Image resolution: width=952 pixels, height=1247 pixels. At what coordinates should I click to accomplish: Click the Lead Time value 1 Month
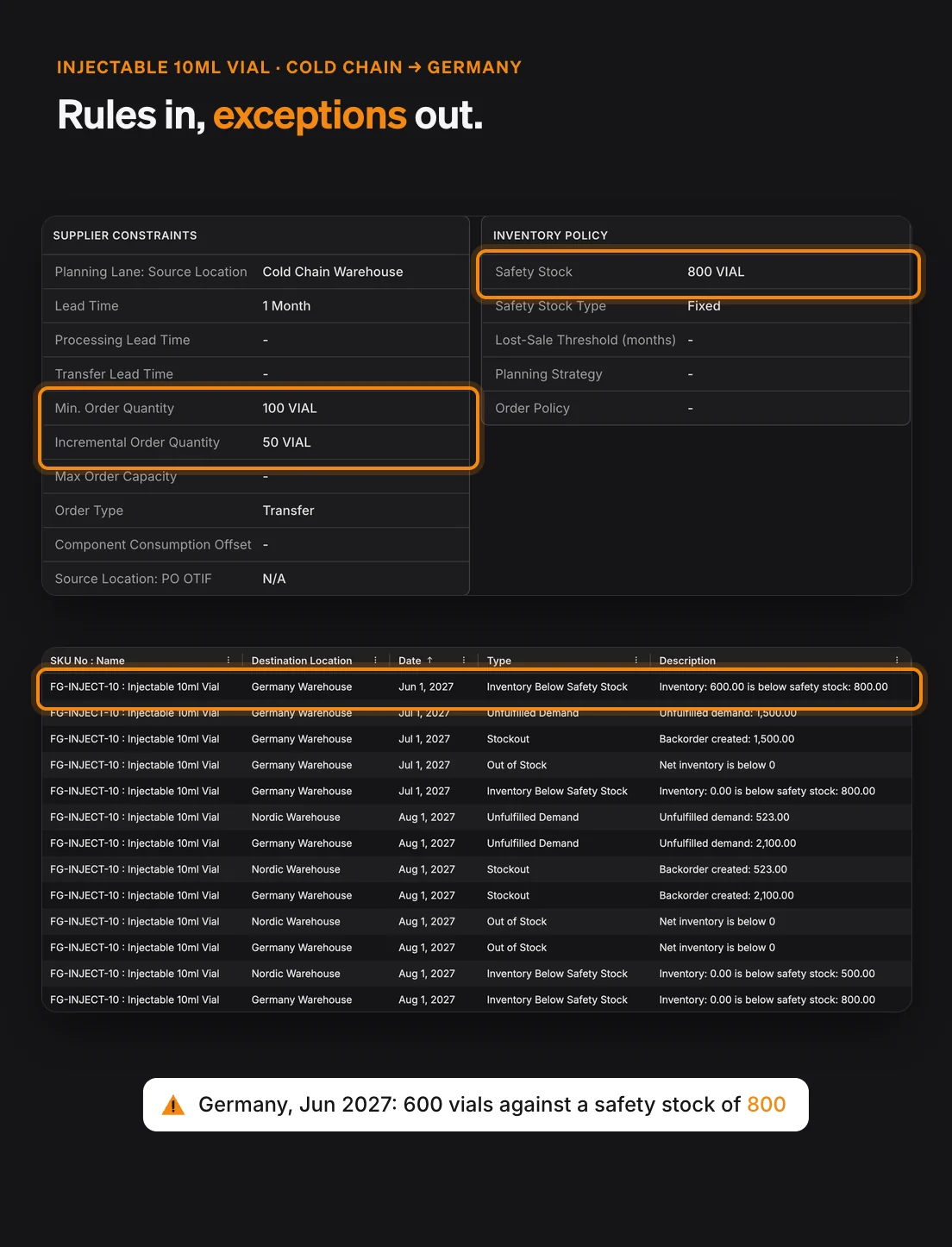click(286, 306)
